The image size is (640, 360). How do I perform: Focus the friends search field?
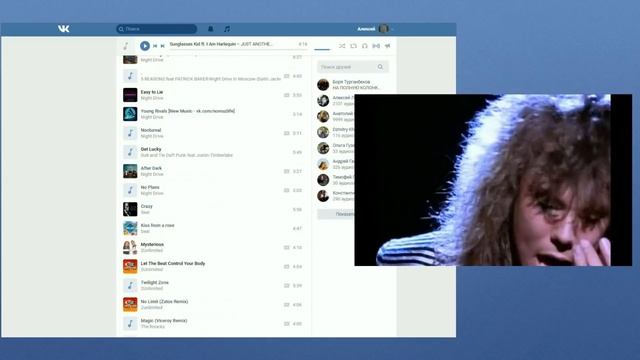(353, 67)
